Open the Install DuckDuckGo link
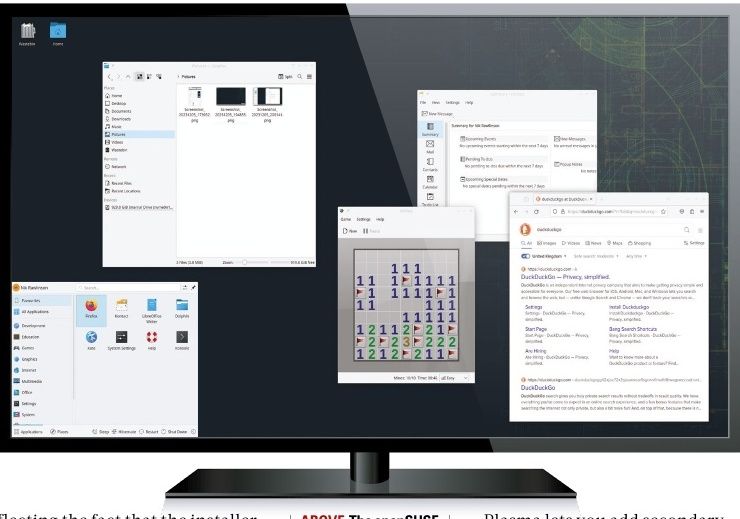The height and width of the screenshot is (519, 740). pyautogui.click(x=629, y=307)
